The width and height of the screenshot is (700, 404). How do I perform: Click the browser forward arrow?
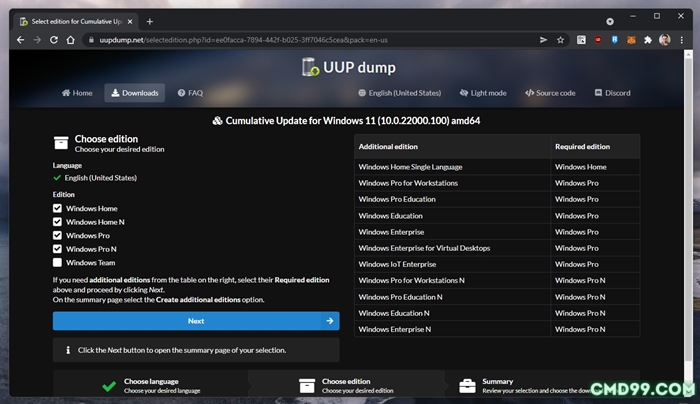click(x=37, y=40)
